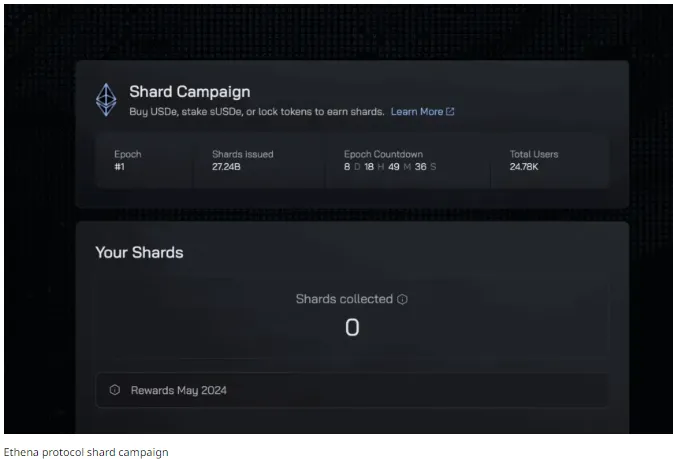Click the Total Users label
673x459 pixels.
point(534,154)
